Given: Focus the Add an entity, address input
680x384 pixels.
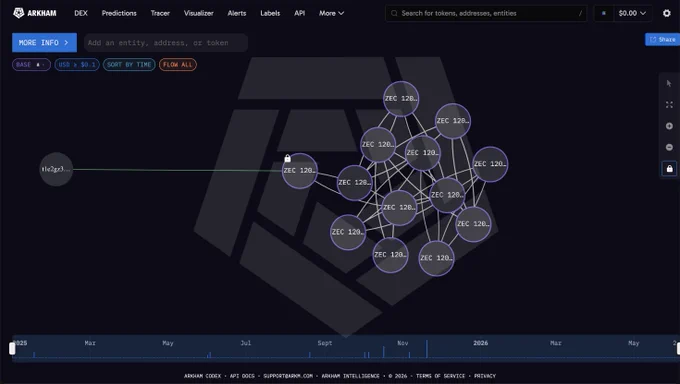Looking at the screenshot, I should coord(166,43).
